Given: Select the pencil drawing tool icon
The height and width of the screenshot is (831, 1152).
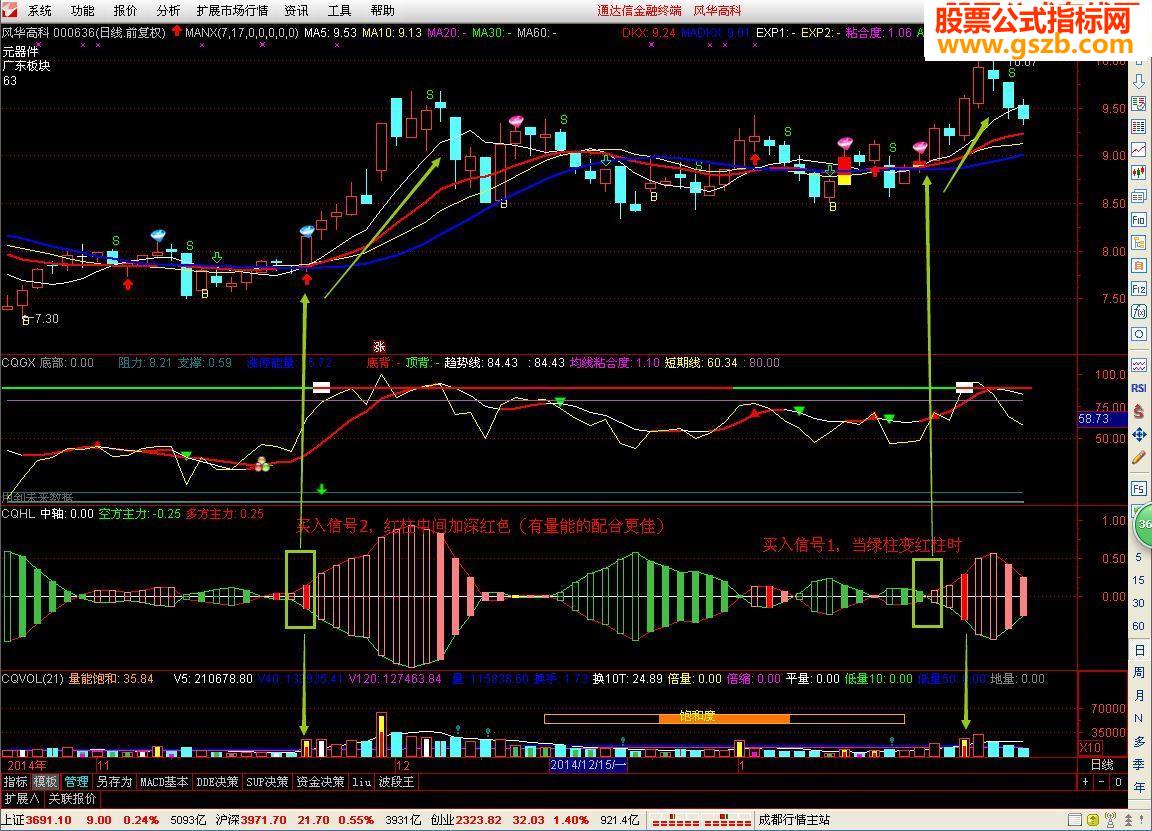Looking at the screenshot, I should pyautogui.click(x=1139, y=458).
